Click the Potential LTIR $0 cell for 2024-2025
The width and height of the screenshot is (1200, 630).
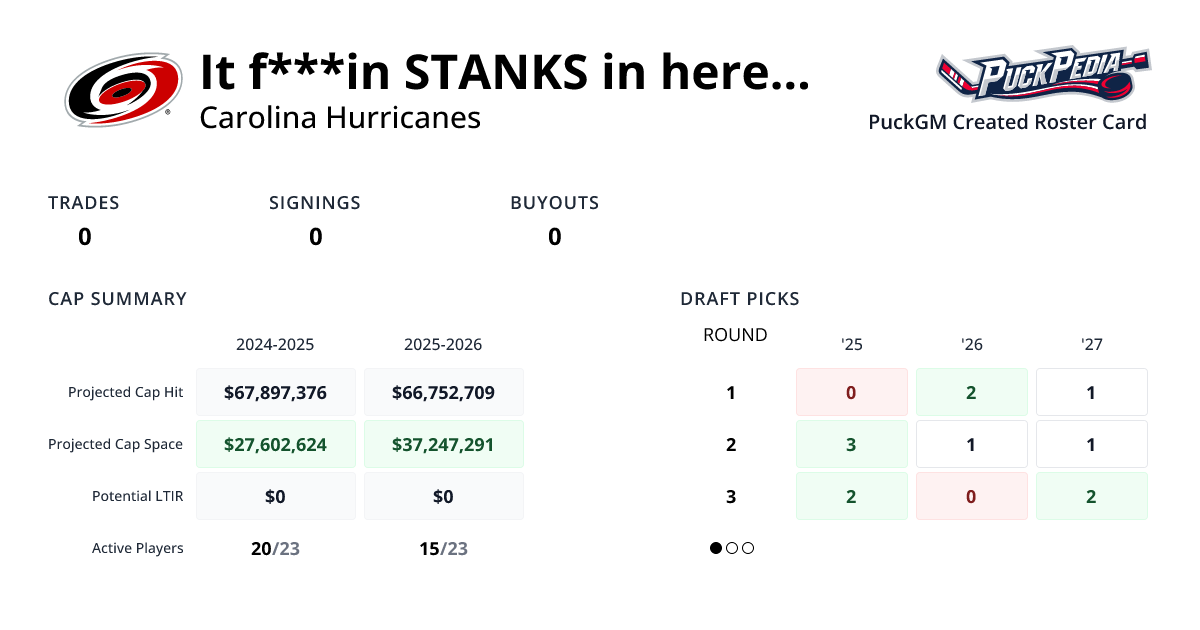click(x=275, y=495)
